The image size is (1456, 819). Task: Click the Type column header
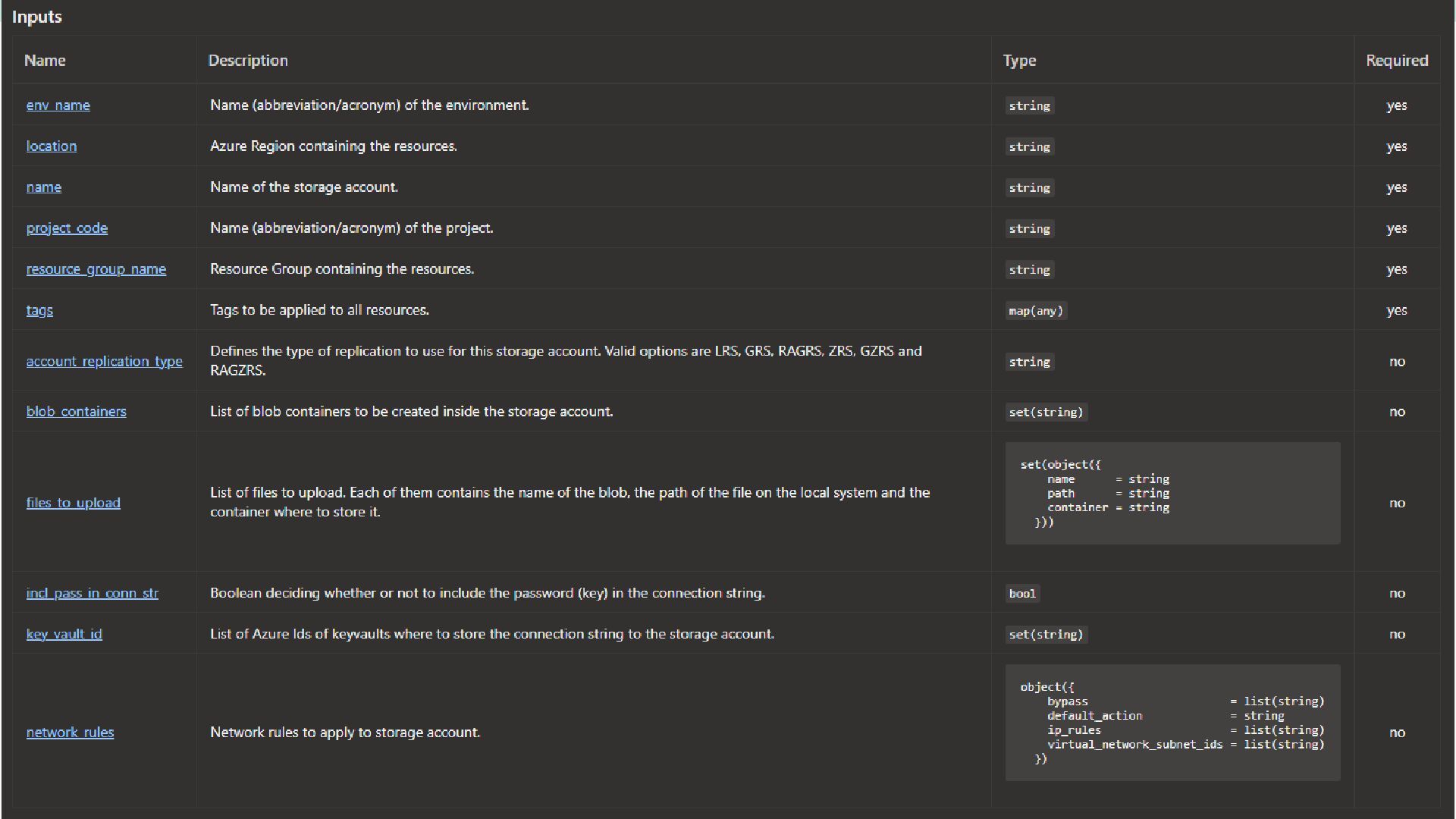coord(1019,61)
